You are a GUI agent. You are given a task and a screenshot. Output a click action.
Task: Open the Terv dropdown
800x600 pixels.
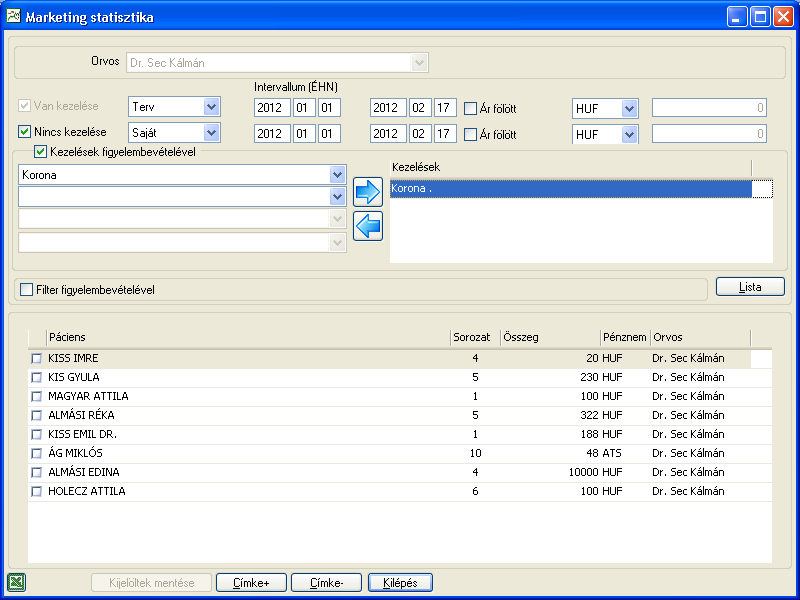point(211,107)
